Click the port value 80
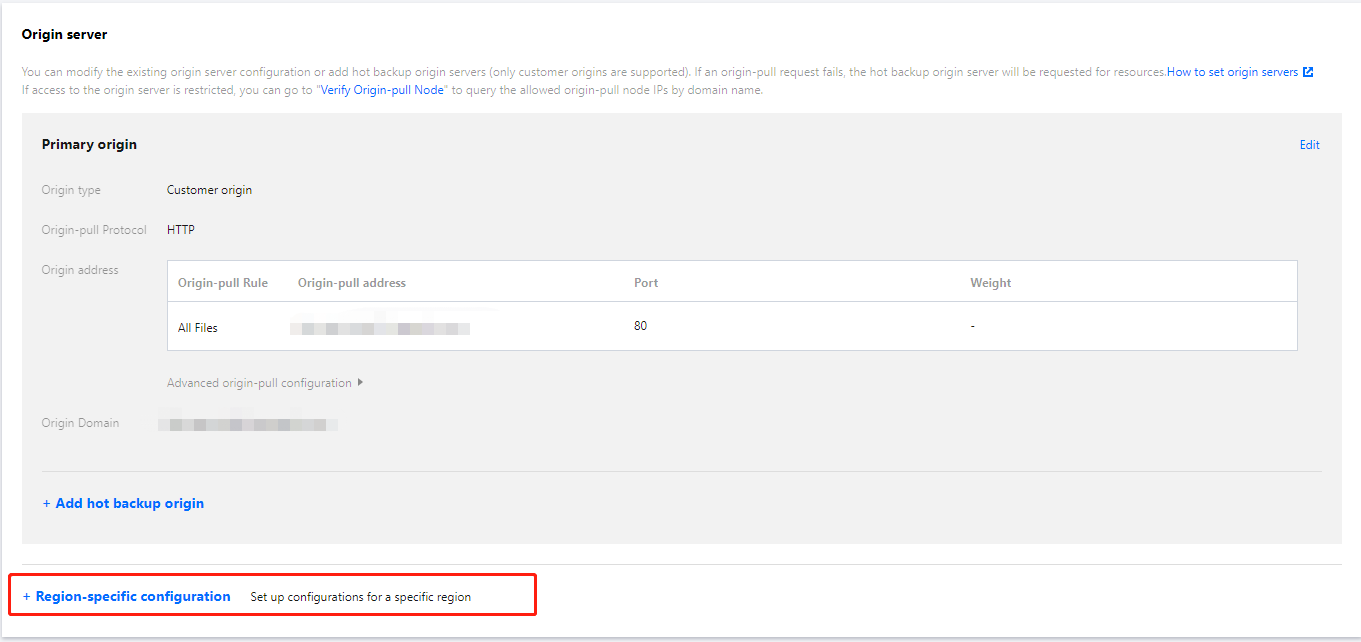Image resolution: width=1361 pixels, height=642 pixels. click(640, 326)
